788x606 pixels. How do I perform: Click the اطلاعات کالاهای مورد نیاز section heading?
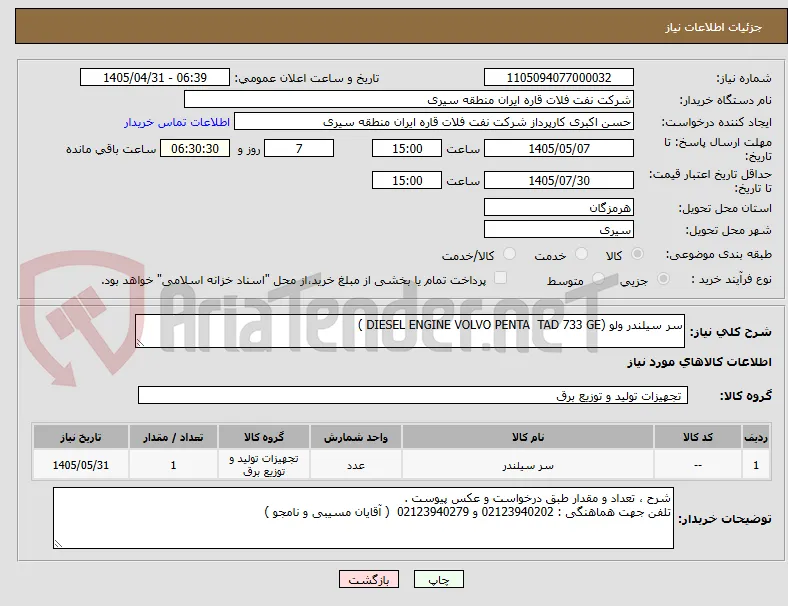699,362
